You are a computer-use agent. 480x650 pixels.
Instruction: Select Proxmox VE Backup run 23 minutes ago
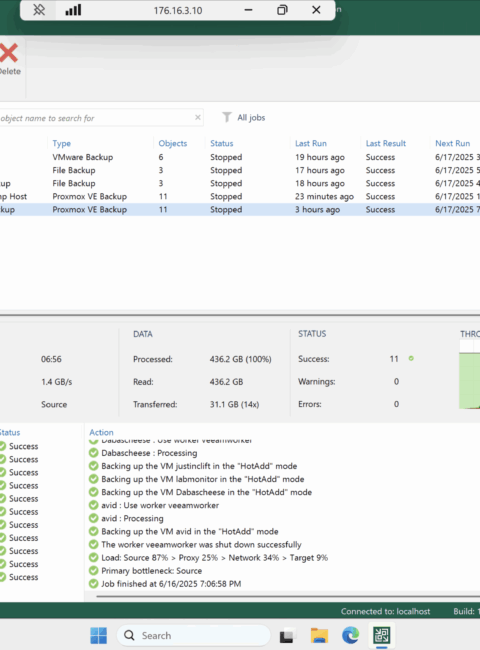pos(240,196)
